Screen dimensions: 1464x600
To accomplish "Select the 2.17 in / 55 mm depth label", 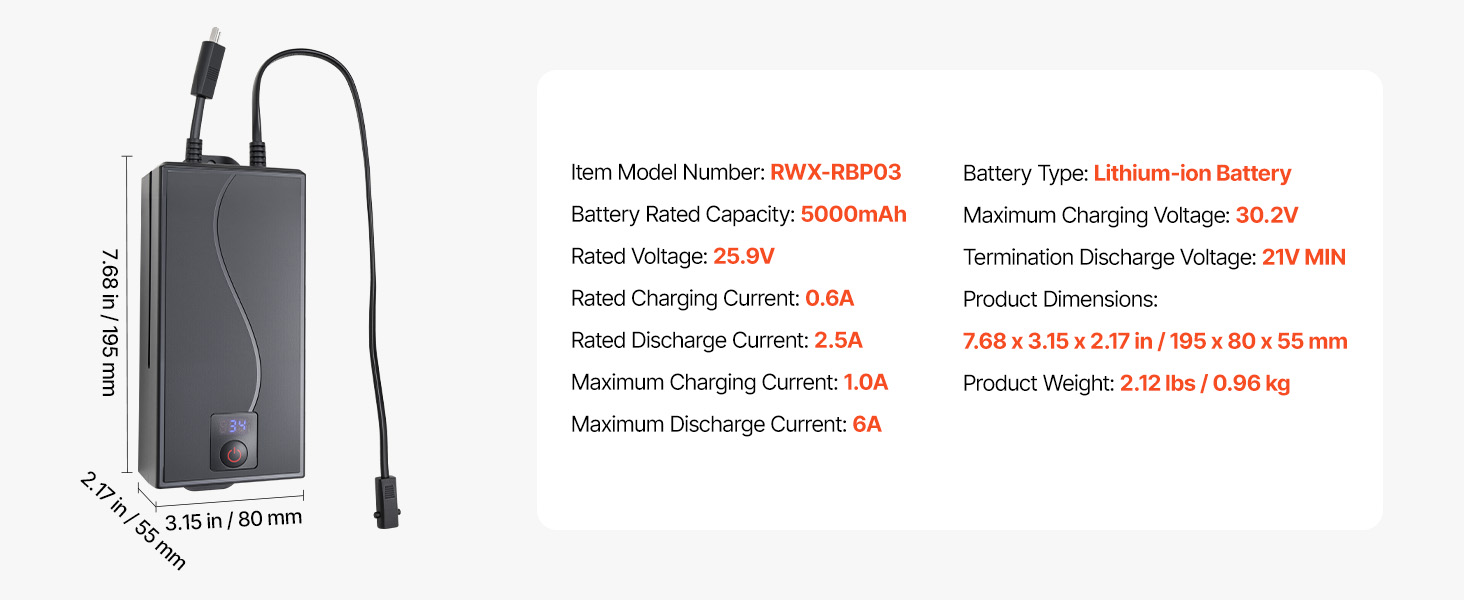I will tap(133, 521).
